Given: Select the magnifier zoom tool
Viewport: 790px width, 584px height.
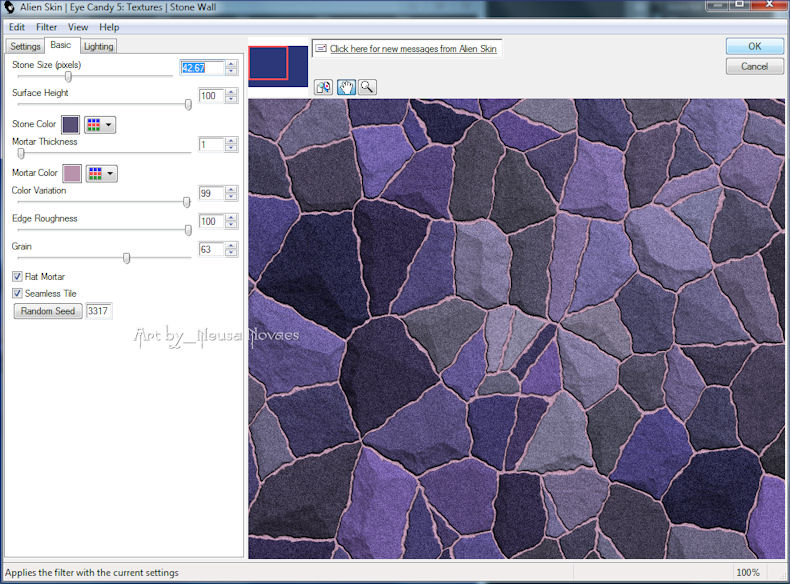Looking at the screenshot, I should pyautogui.click(x=367, y=87).
